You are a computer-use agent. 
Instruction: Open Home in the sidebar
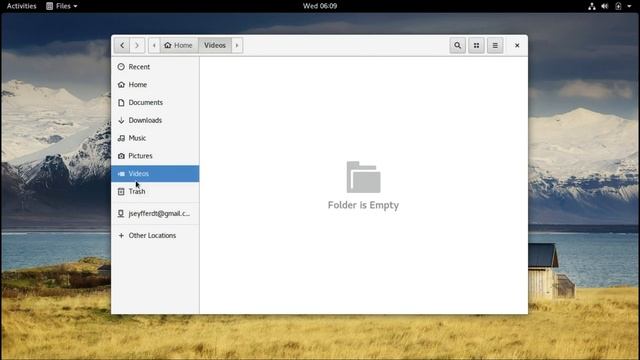(x=155, y=84)
